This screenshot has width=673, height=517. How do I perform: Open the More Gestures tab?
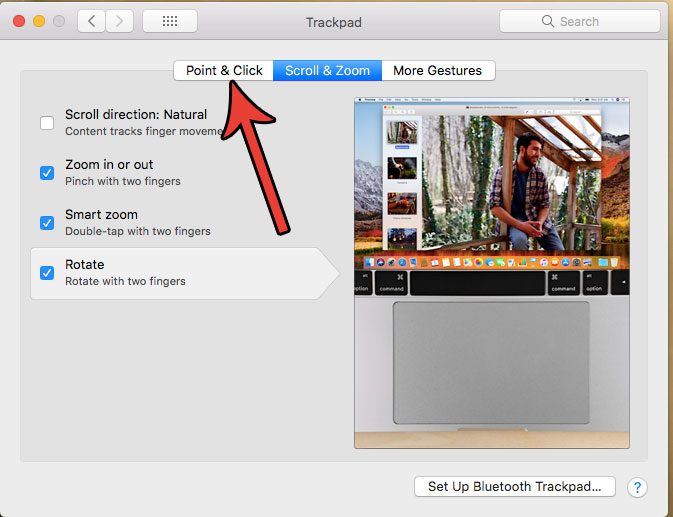tap(437, 70)
